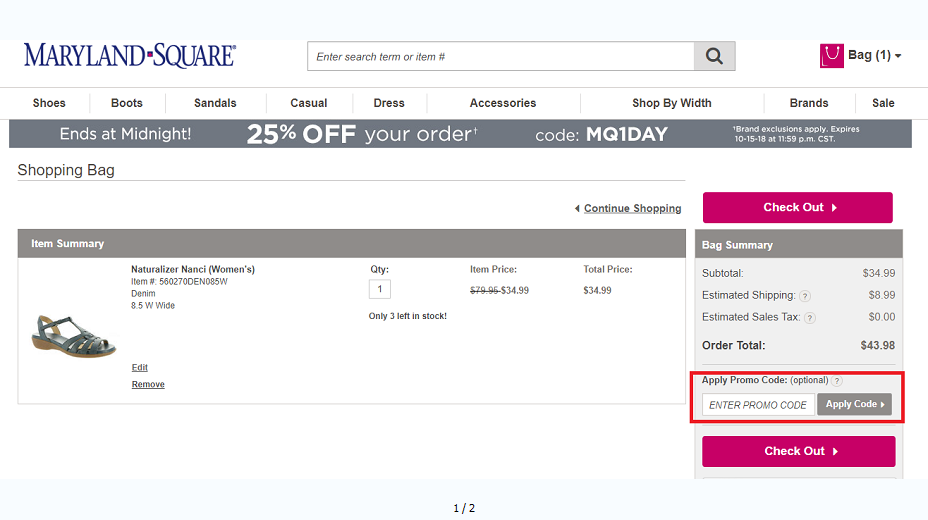This screenshot has width=928, height=520.
Task: Open the Dress menu
Action: coord(389,103)
